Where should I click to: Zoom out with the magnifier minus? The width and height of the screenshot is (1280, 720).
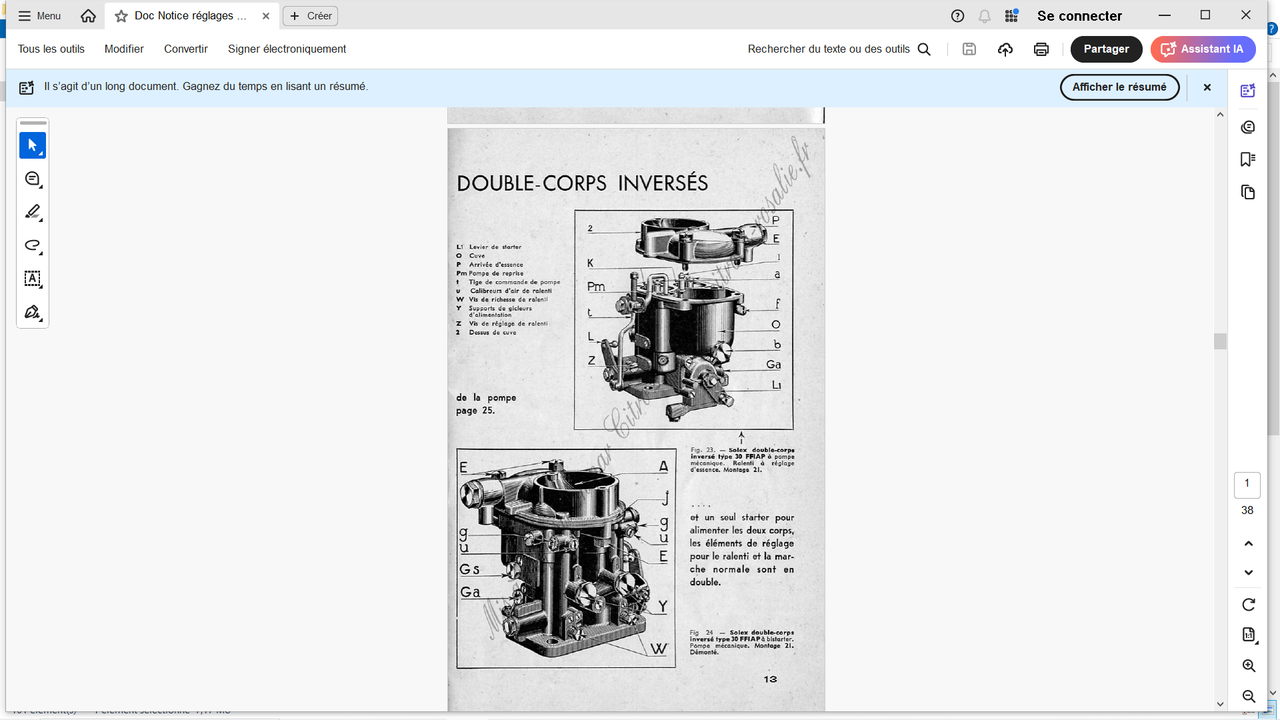1248,696
